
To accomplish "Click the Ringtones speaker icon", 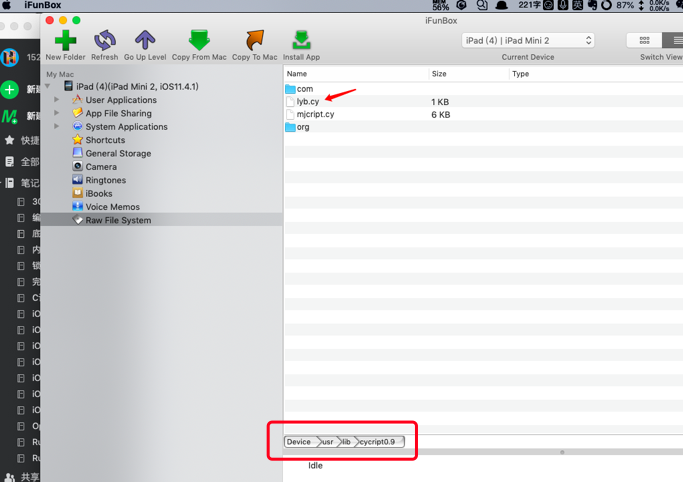I will [78, 180].
